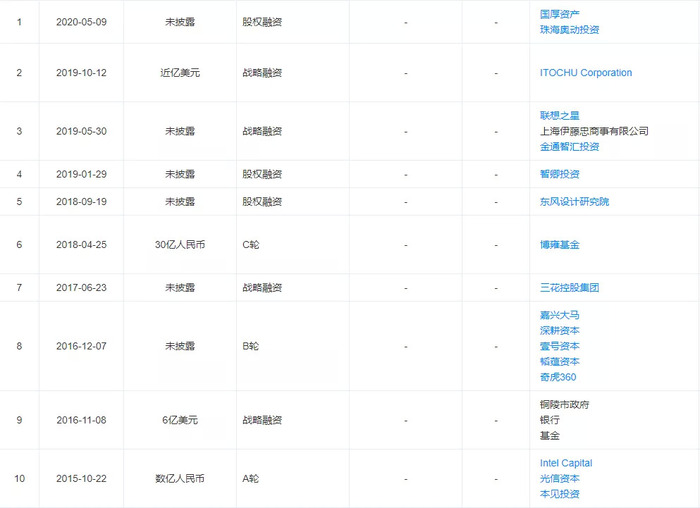
Task: Open the 三花控股集团 investor link
Action: [x=569, y=287]
